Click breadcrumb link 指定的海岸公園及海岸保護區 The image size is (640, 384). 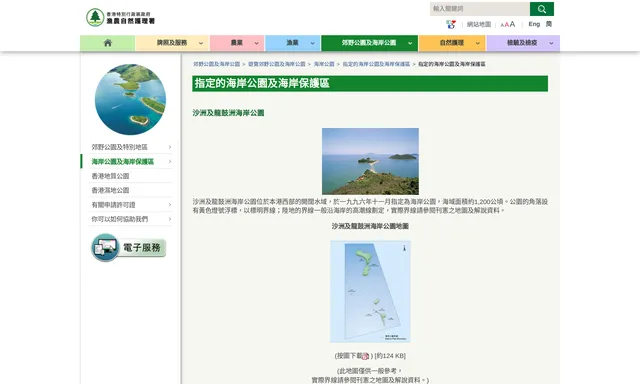[376, 64]
